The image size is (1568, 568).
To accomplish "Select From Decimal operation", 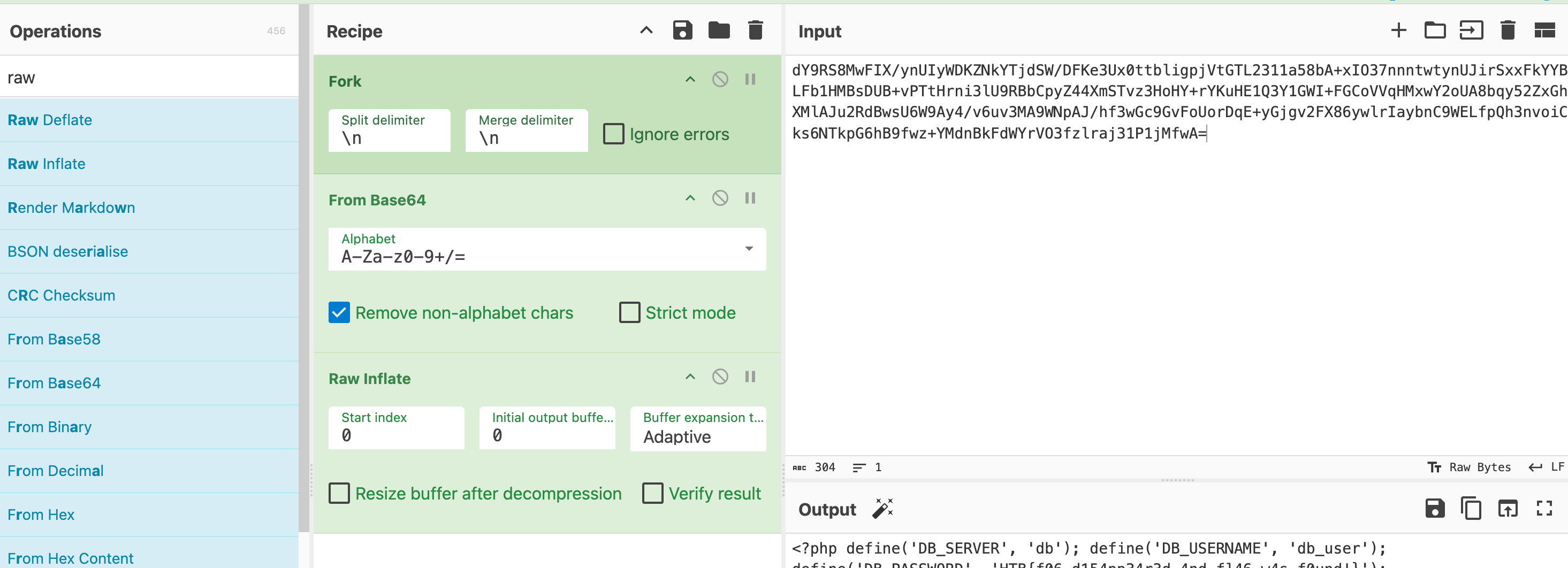I will point(149,470).
